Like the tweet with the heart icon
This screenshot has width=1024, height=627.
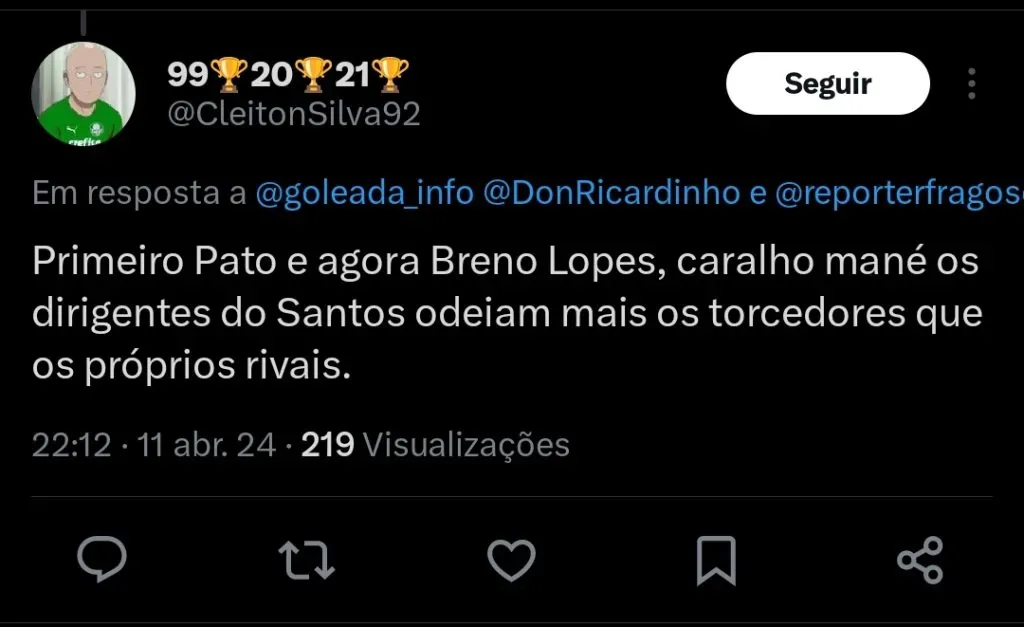[512, 559]
